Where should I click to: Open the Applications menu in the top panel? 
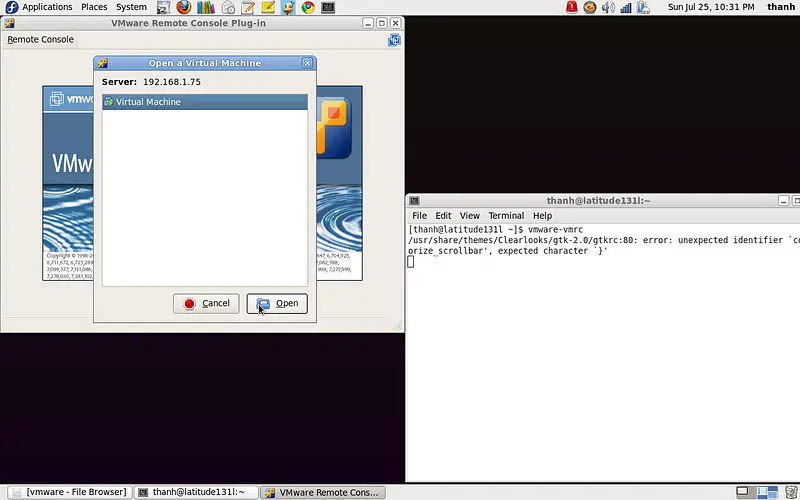47,7
